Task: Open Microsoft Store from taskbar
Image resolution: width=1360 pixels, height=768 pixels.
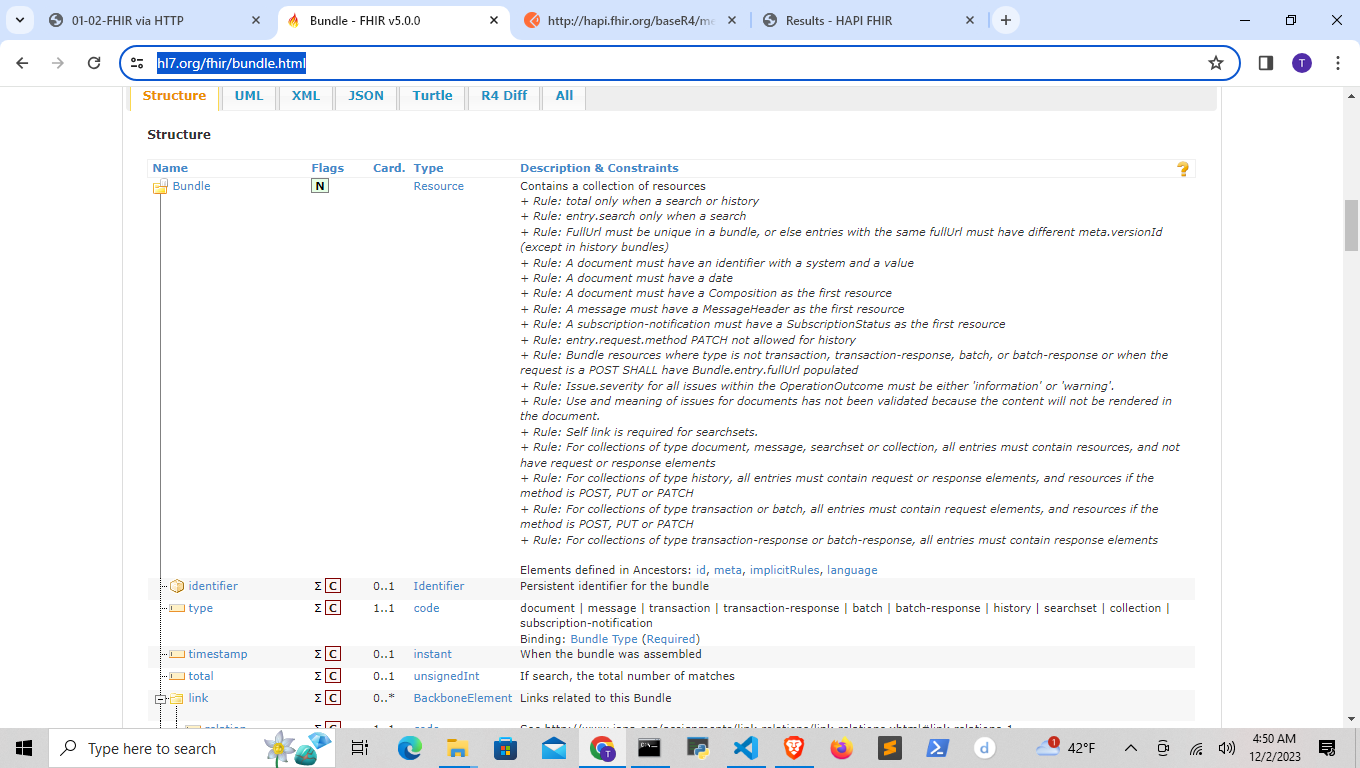Action: [506, 748]
